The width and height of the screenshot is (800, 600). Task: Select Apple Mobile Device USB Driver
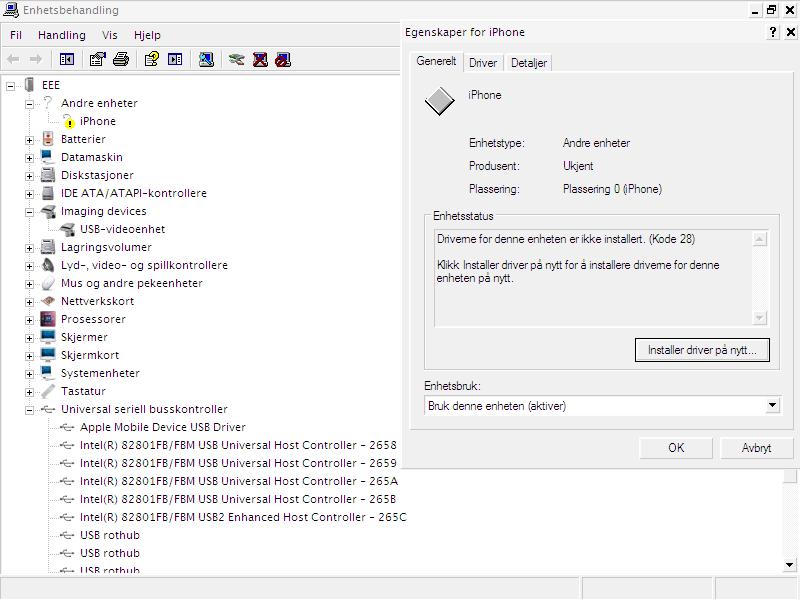(163, 427)
